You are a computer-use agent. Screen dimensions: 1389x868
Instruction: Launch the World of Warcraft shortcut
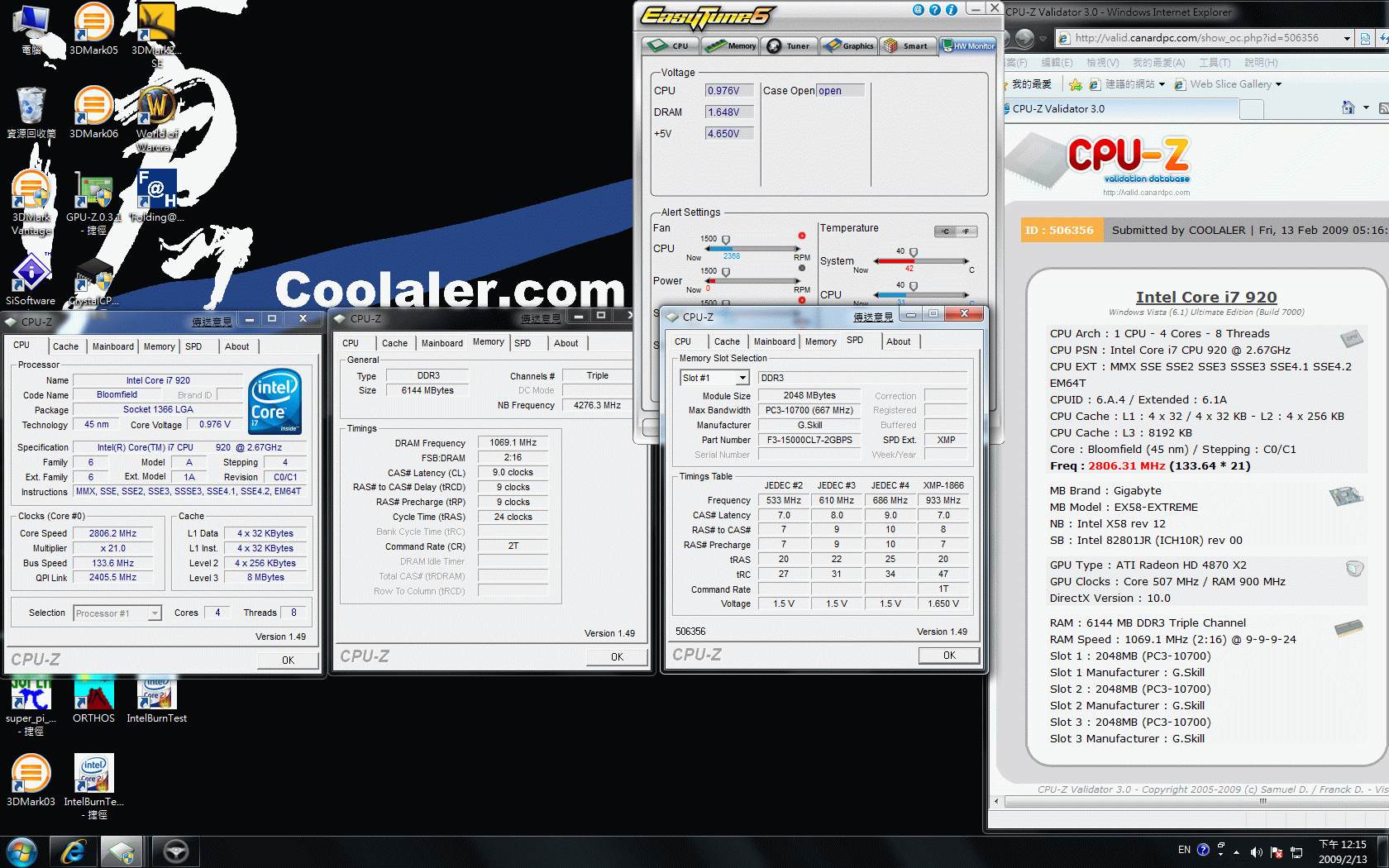[x=156, y=117]
